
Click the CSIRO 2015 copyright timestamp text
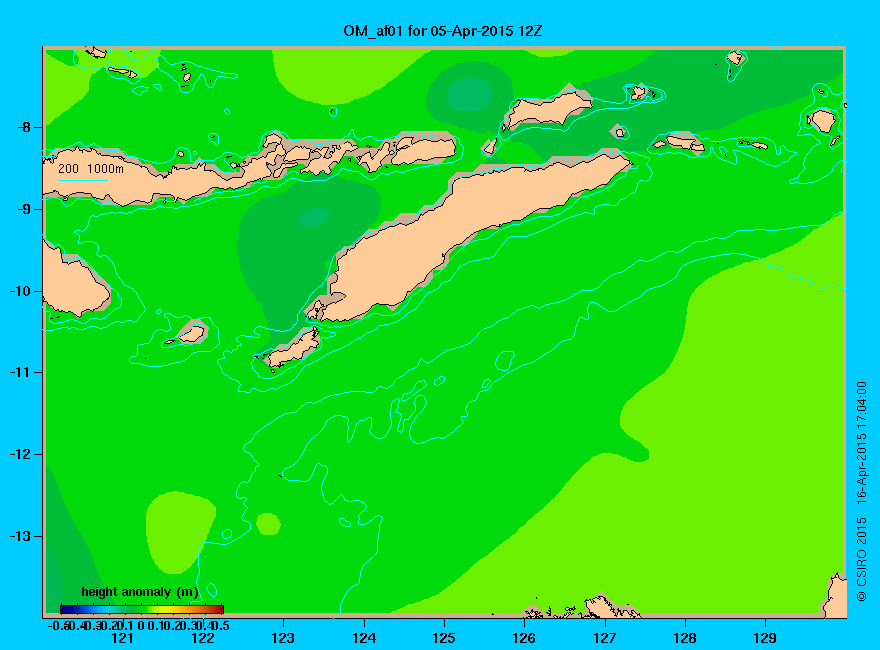tap(861, 492)
